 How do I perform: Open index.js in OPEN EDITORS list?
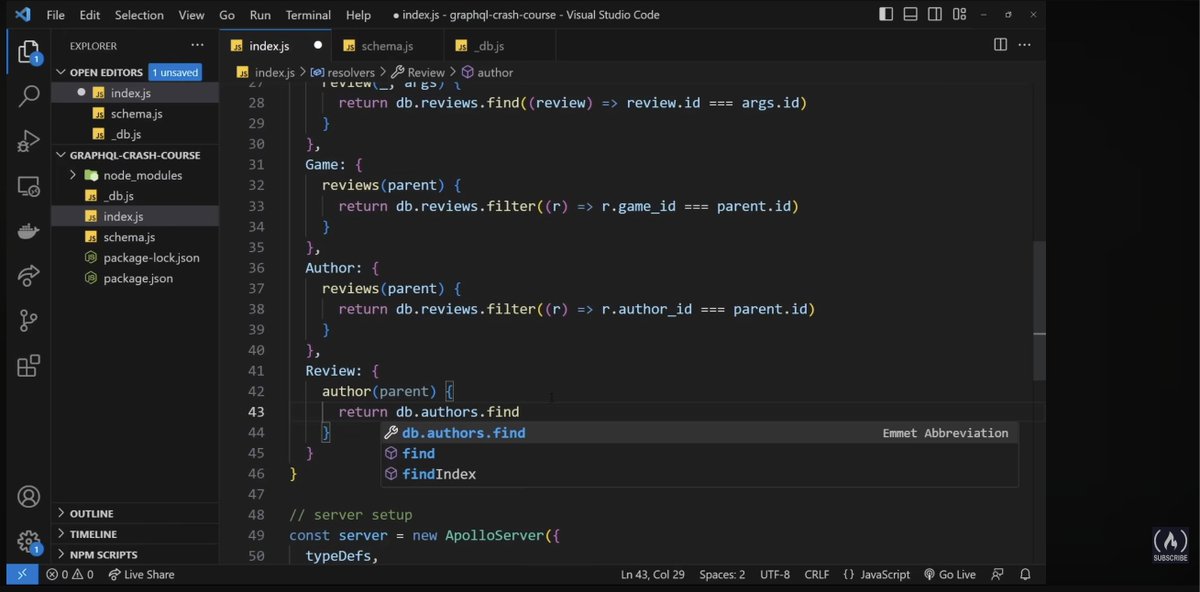(135, 93)
